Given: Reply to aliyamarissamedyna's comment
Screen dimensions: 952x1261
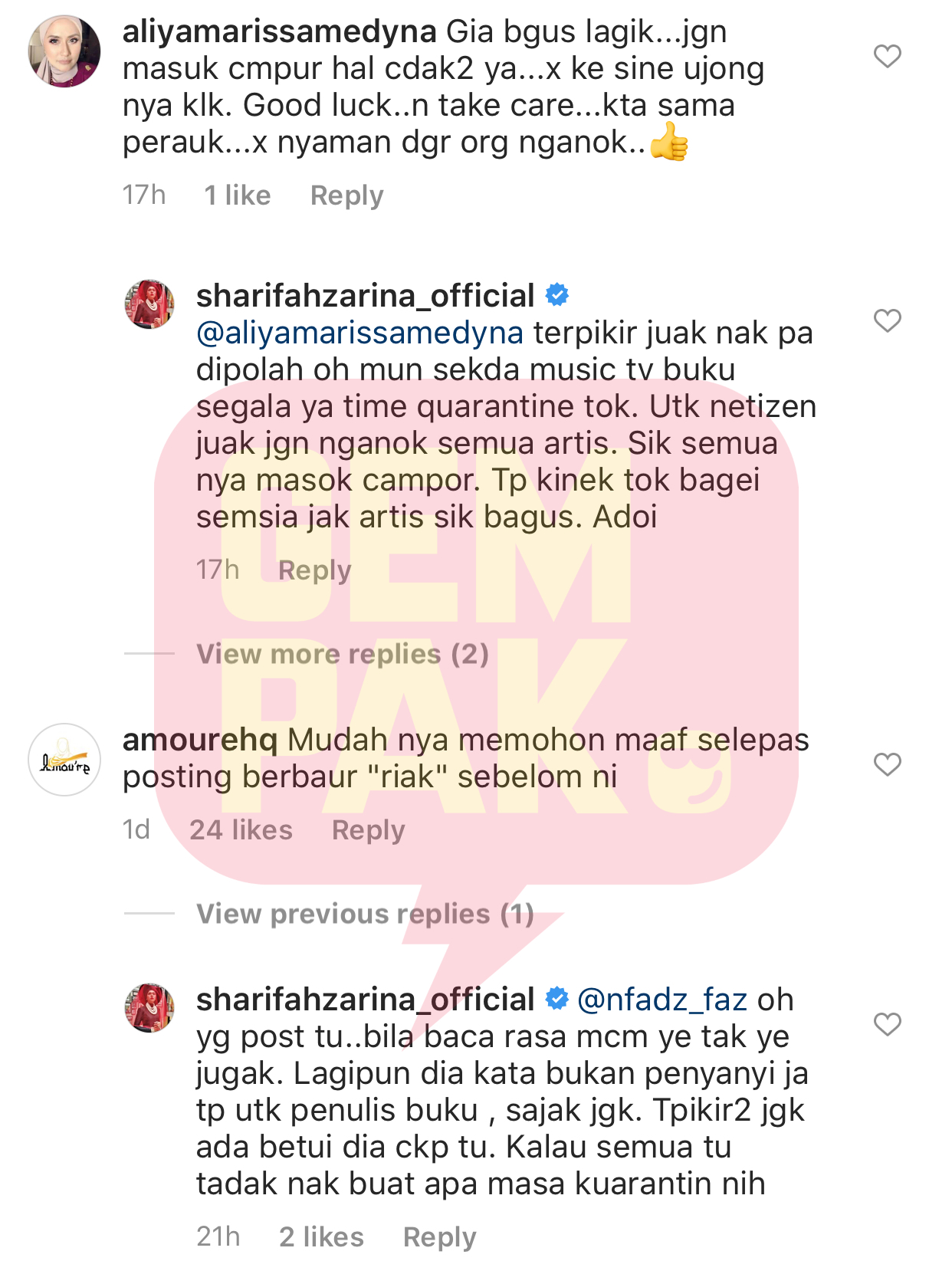Looking at the screenshot, I should [x=346, y=195].
